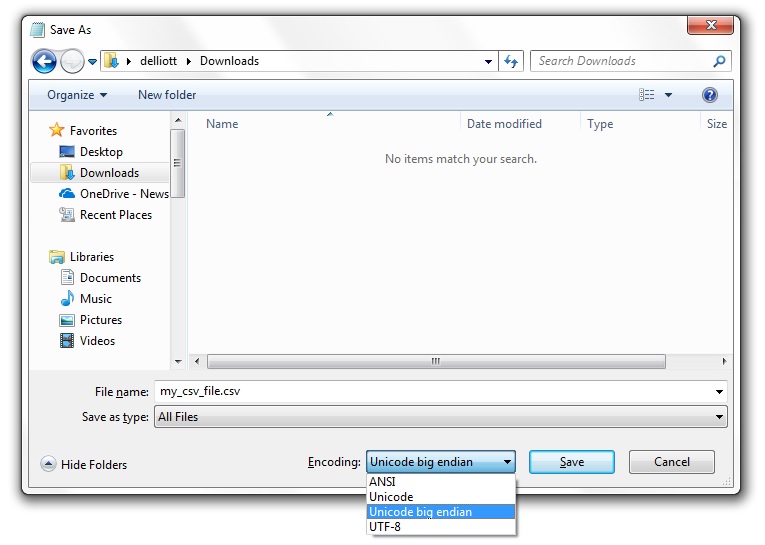Click the Save button
765x545 pixels.
pyautogui.click(x=571, y=462)
